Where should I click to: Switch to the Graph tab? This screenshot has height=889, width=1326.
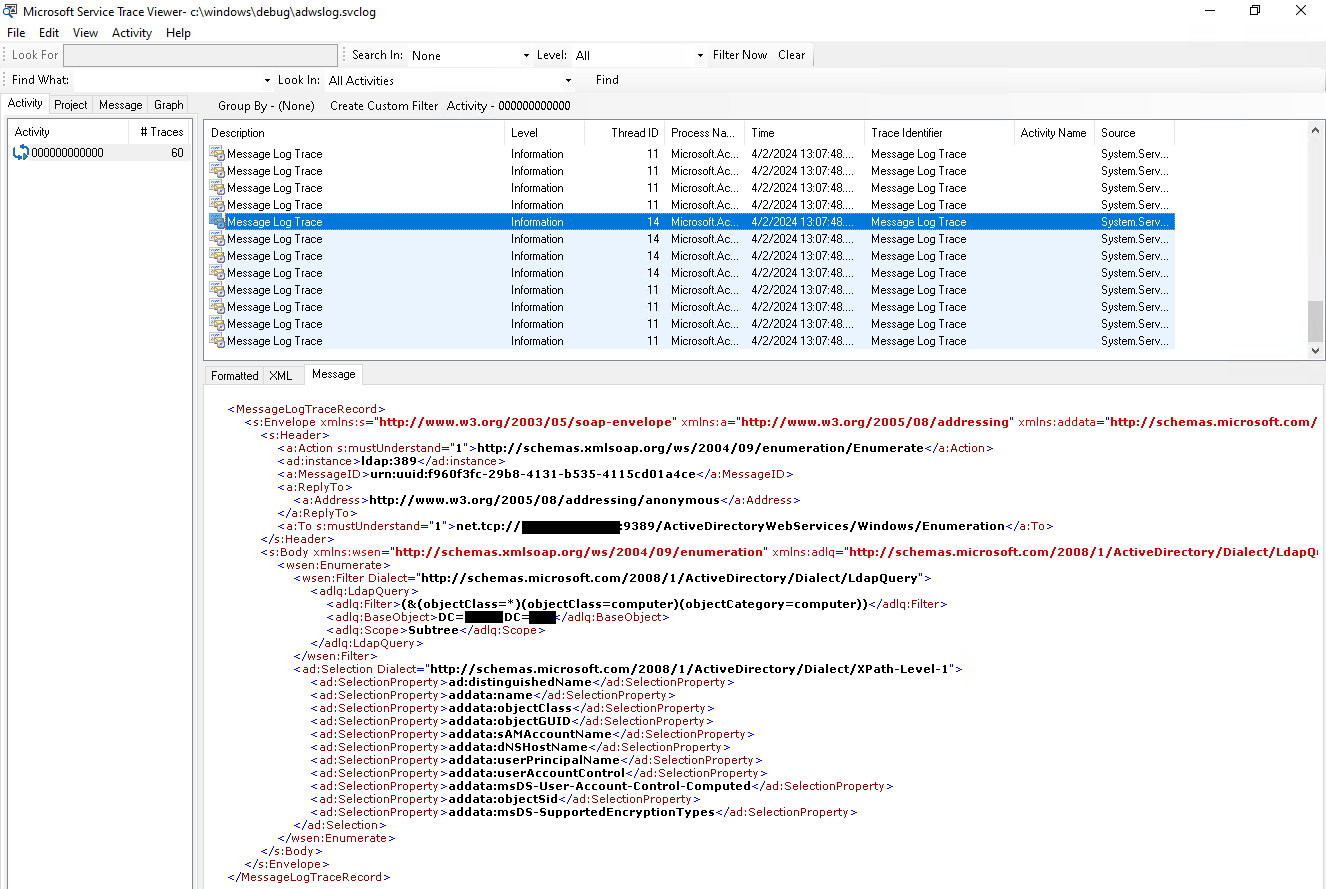point(167,104)
